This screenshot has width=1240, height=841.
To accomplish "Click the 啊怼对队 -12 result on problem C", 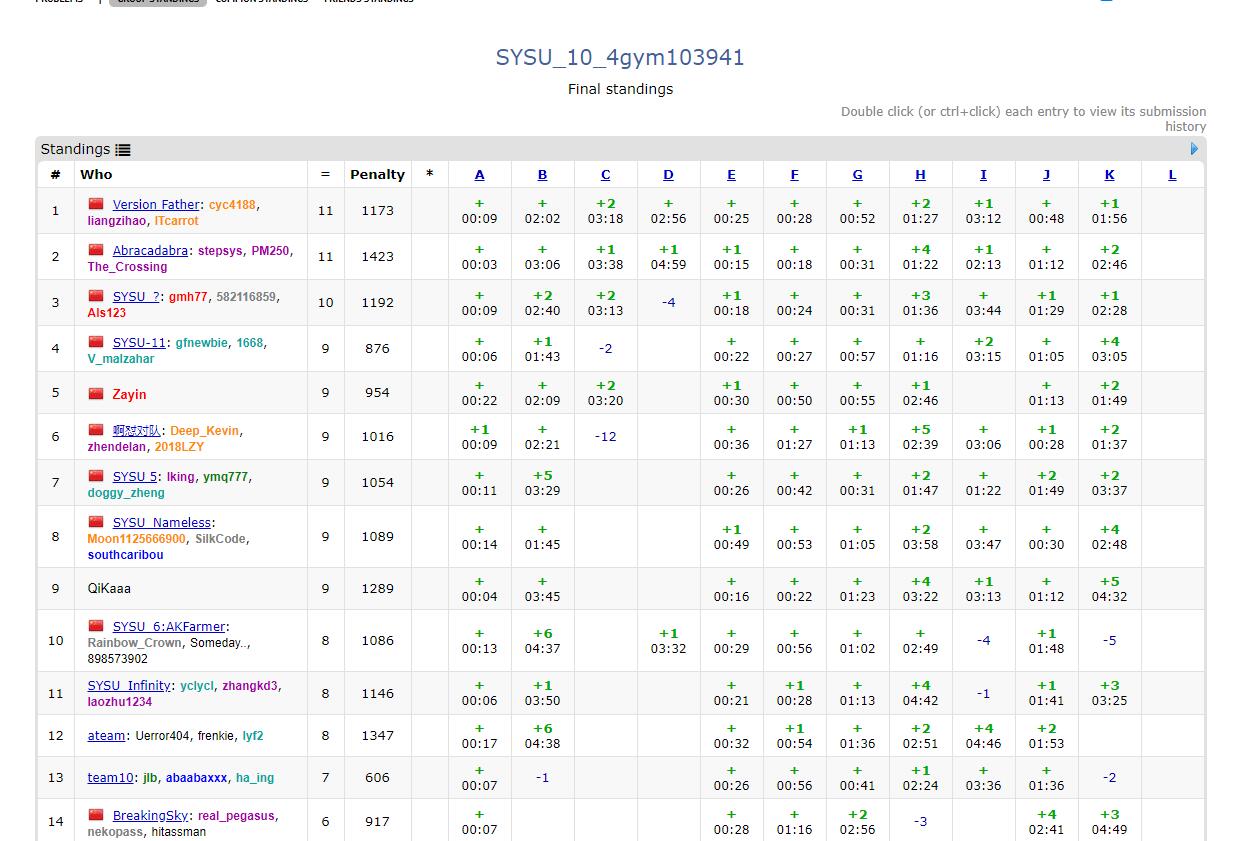I will click(605, 437).
